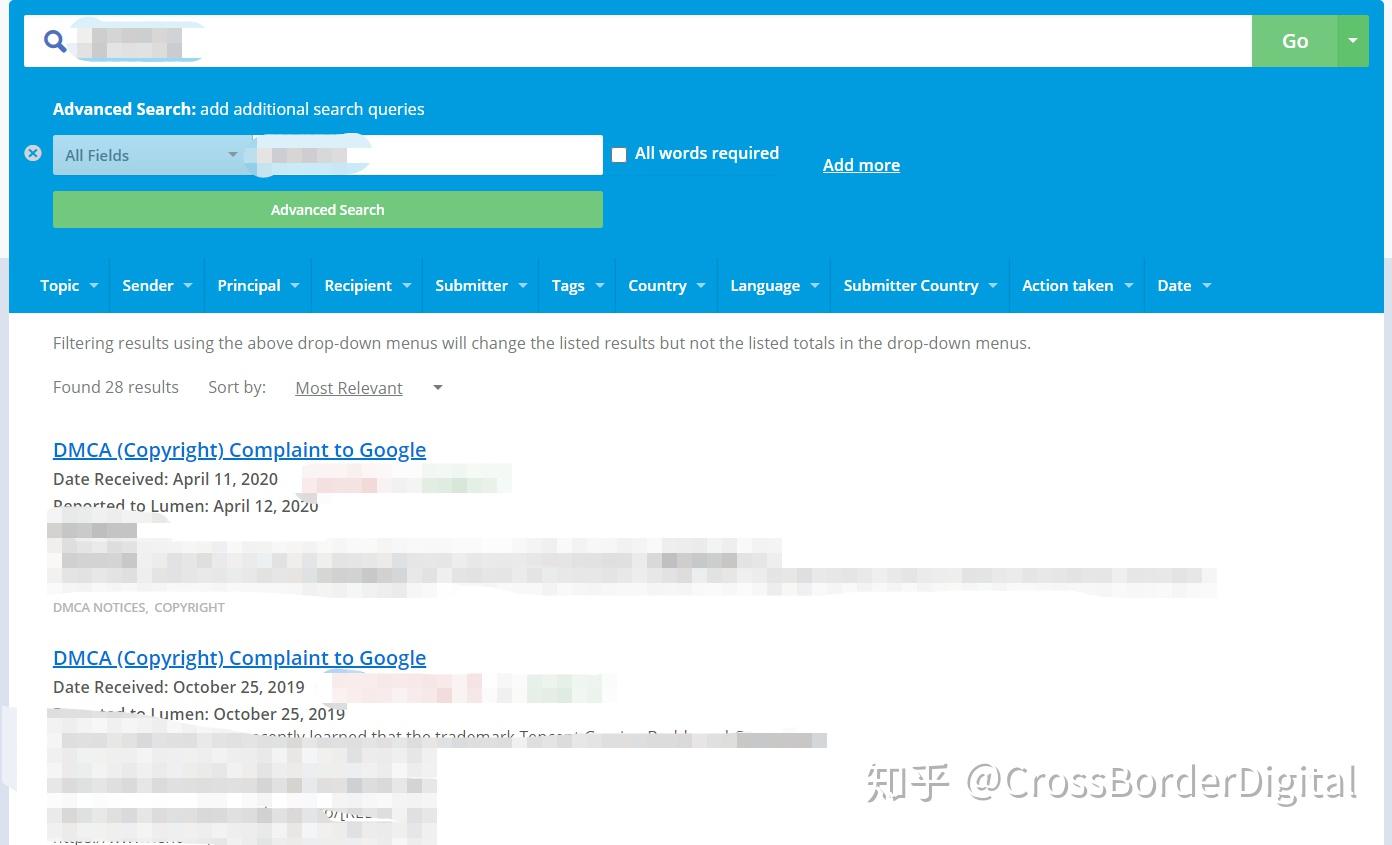Expand the Sender filter menu
The height and width of the screenshot is (845, 1392).
[x=157, y=285]
